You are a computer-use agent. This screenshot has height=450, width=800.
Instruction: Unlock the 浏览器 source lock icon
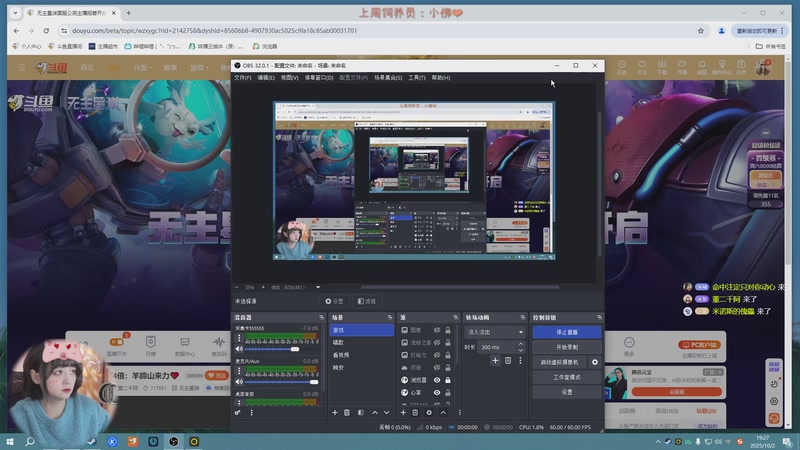point(447,380)
